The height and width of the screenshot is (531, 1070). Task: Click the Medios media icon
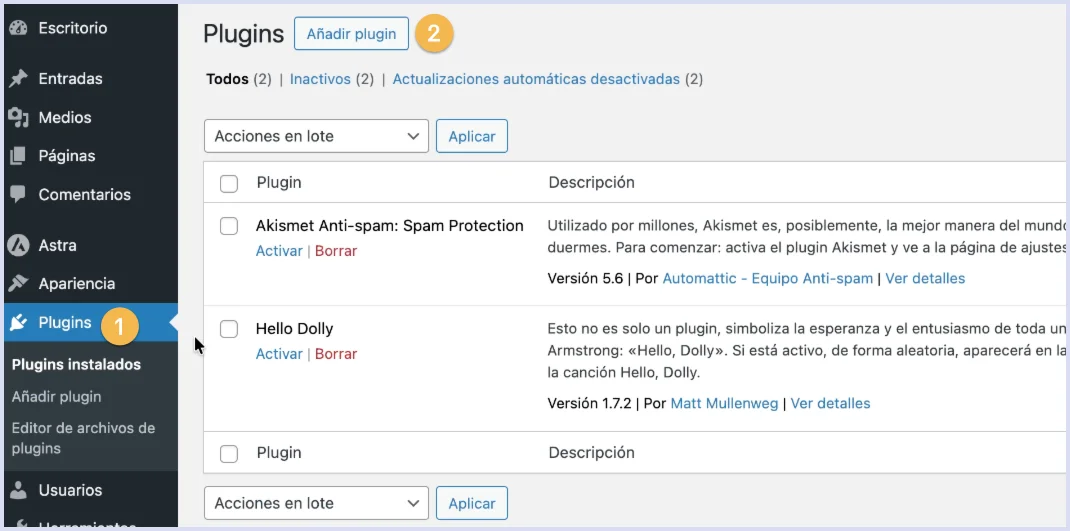[18, 117]
